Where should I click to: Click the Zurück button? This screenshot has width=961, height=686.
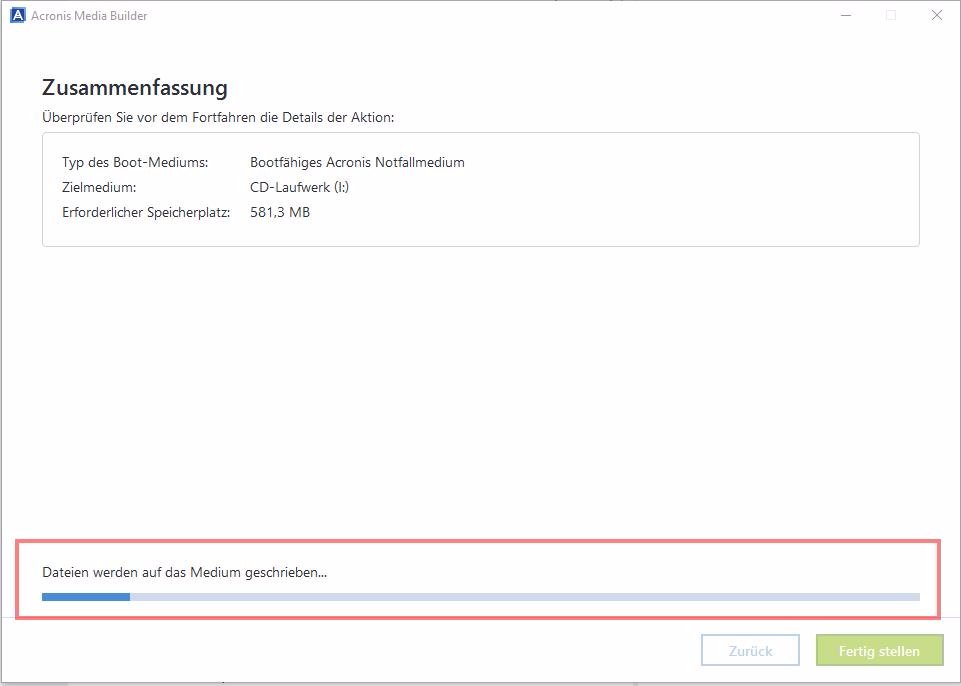[x=750, y=650]
